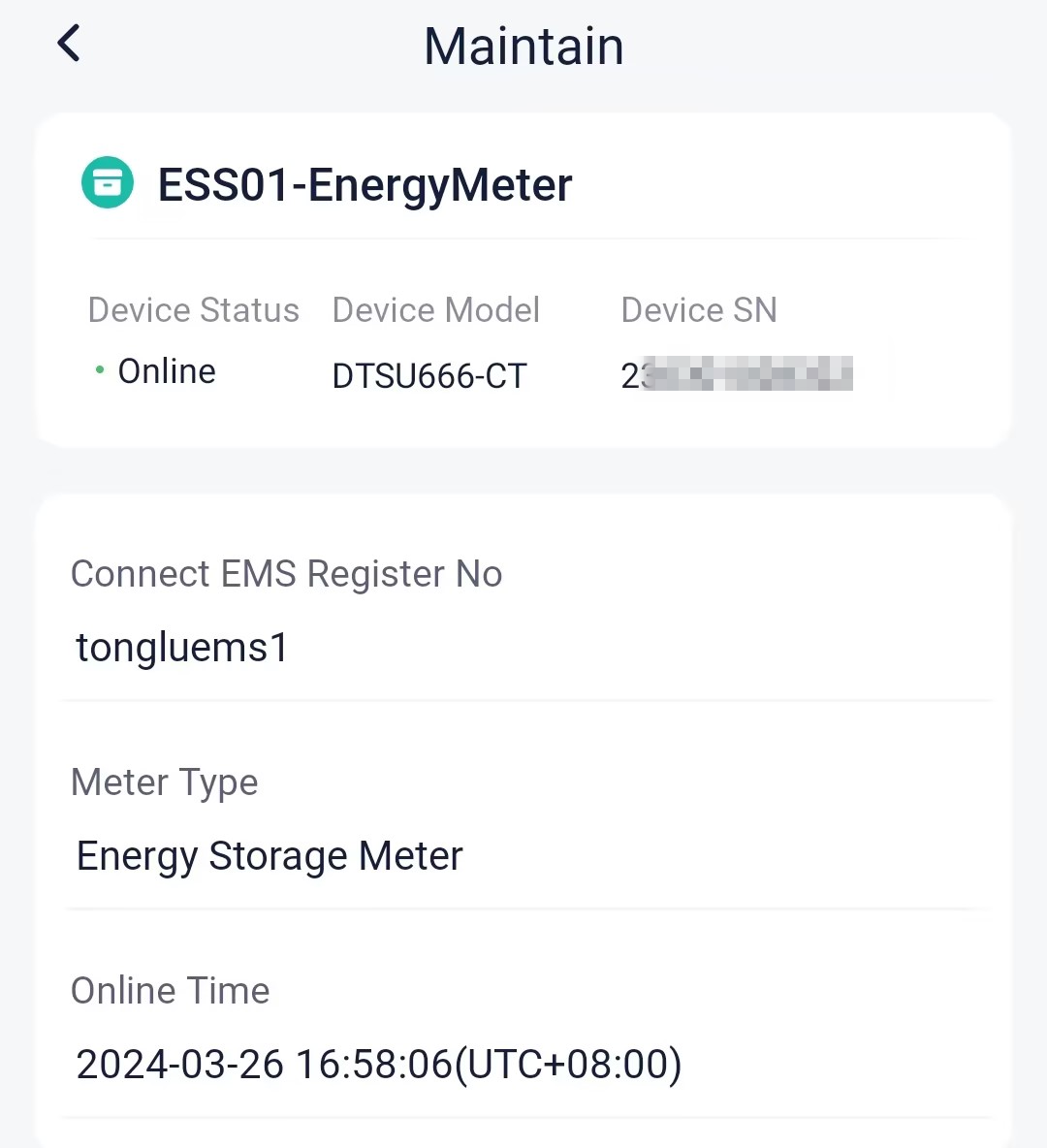Tap the device info card header area
The width and height of the screenshot is (1047, 1148).
click(523, 183)
